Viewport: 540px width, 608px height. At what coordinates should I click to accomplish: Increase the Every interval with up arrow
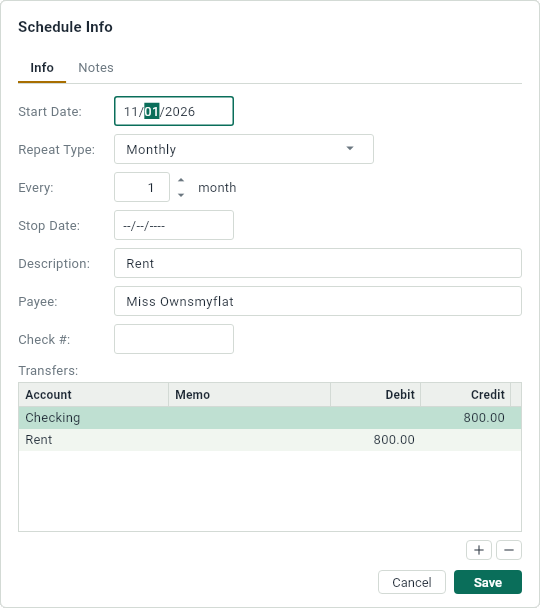(181, 181)
